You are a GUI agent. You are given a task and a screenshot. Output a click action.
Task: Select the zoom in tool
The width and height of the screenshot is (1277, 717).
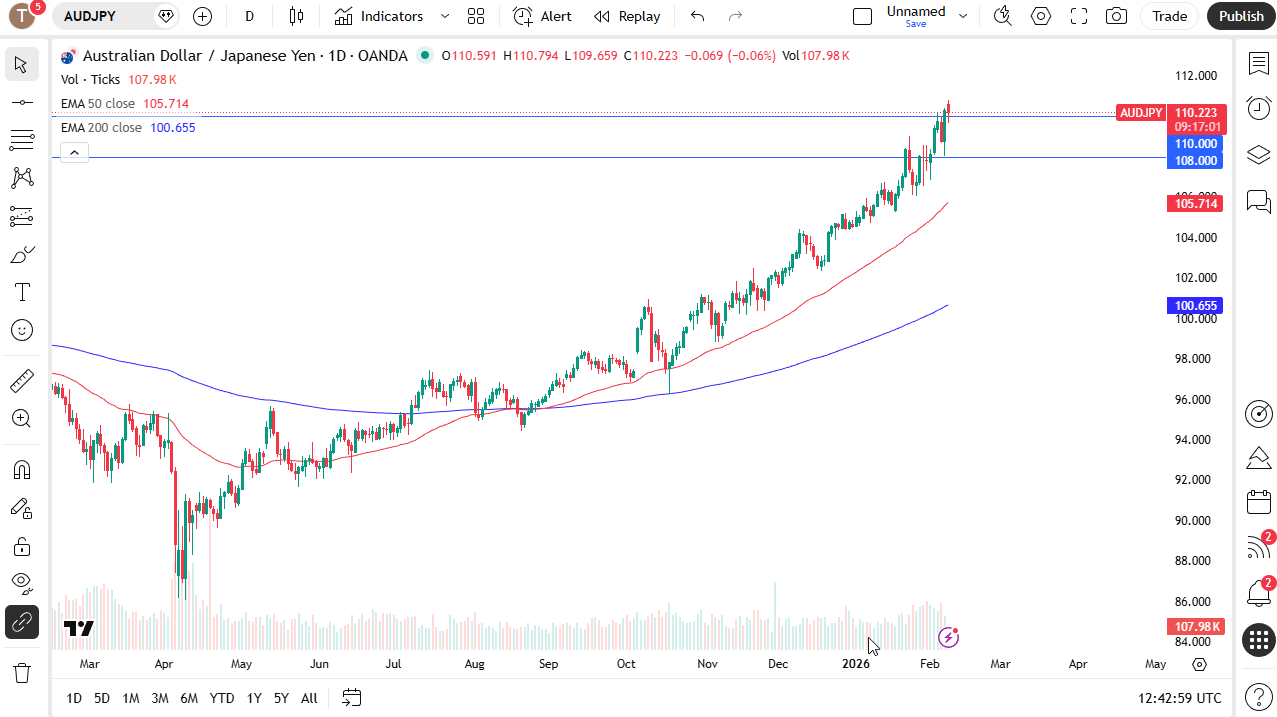pyautogui.click(x=21, y=419)
